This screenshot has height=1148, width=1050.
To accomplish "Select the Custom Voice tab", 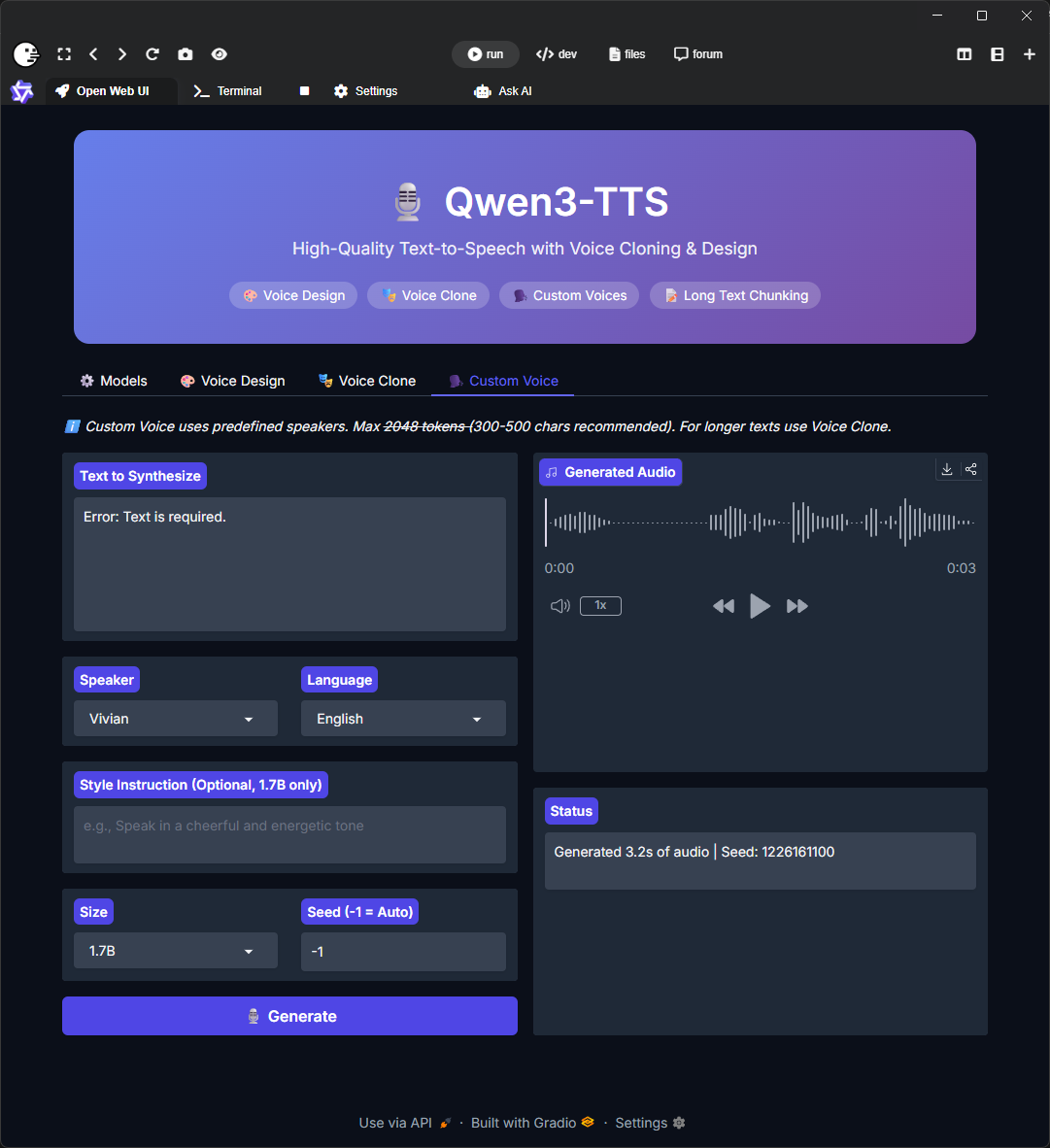I will pyautogui.click(x=503, y=381).
